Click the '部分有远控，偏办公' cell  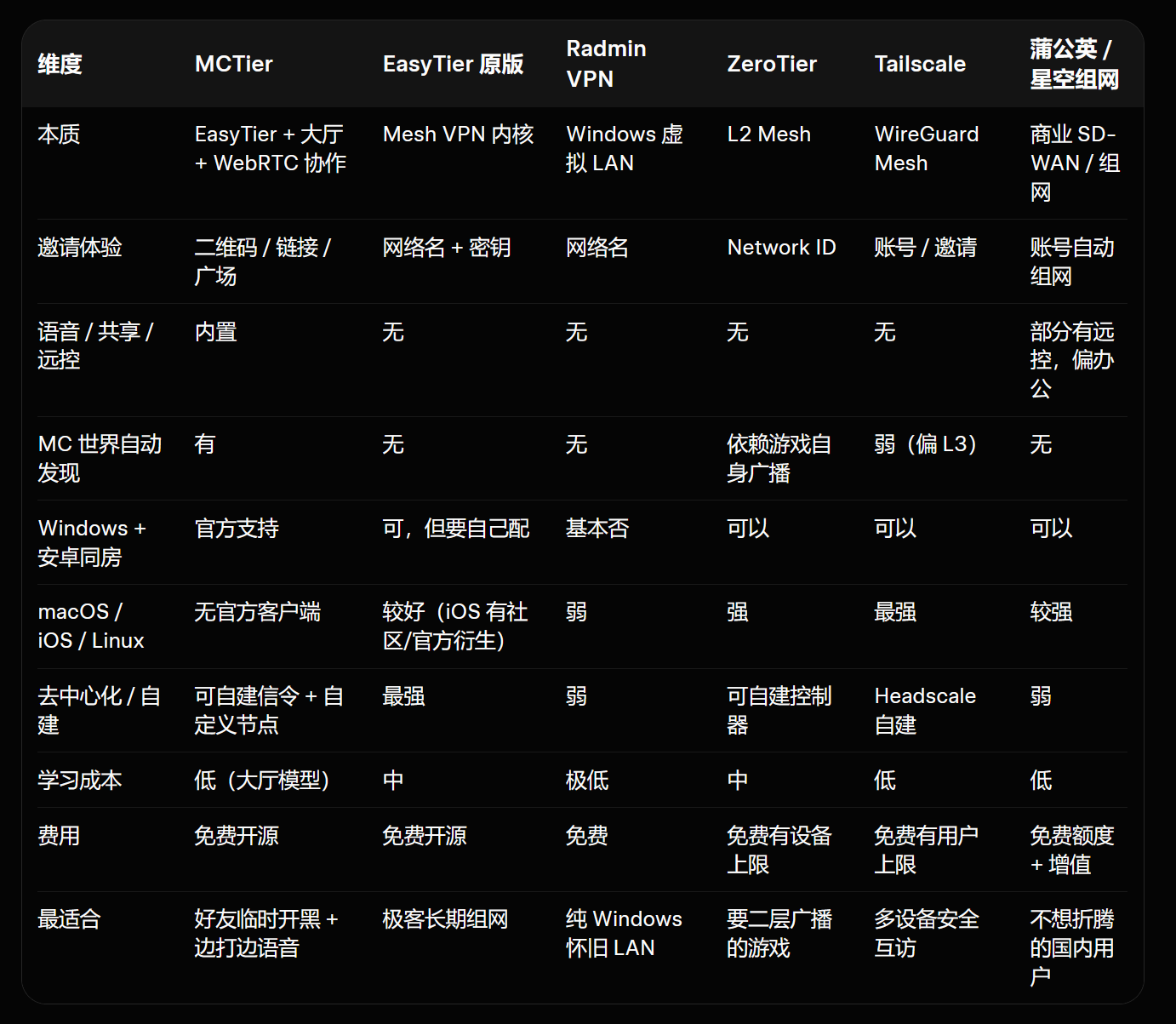point(1072,360)
